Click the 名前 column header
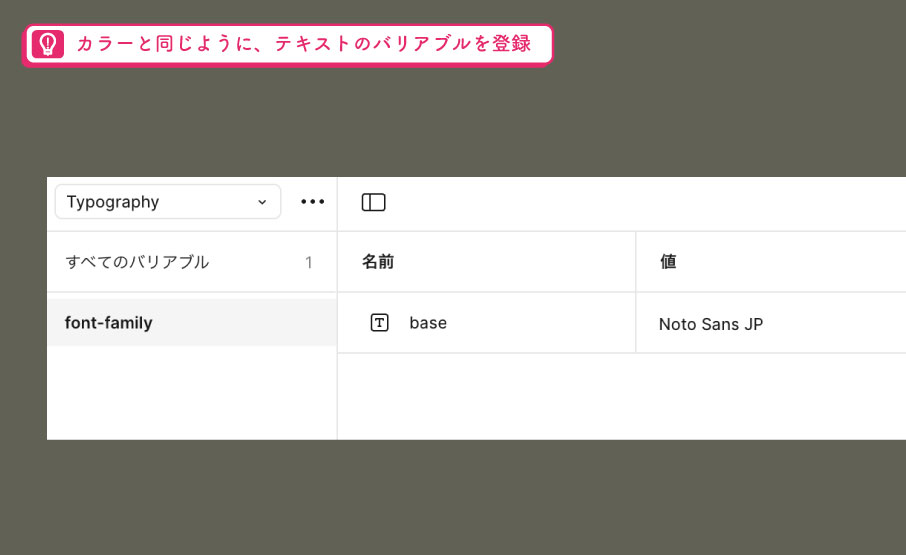The width and height of the screenshot is (906, 555). click(378, 262)
